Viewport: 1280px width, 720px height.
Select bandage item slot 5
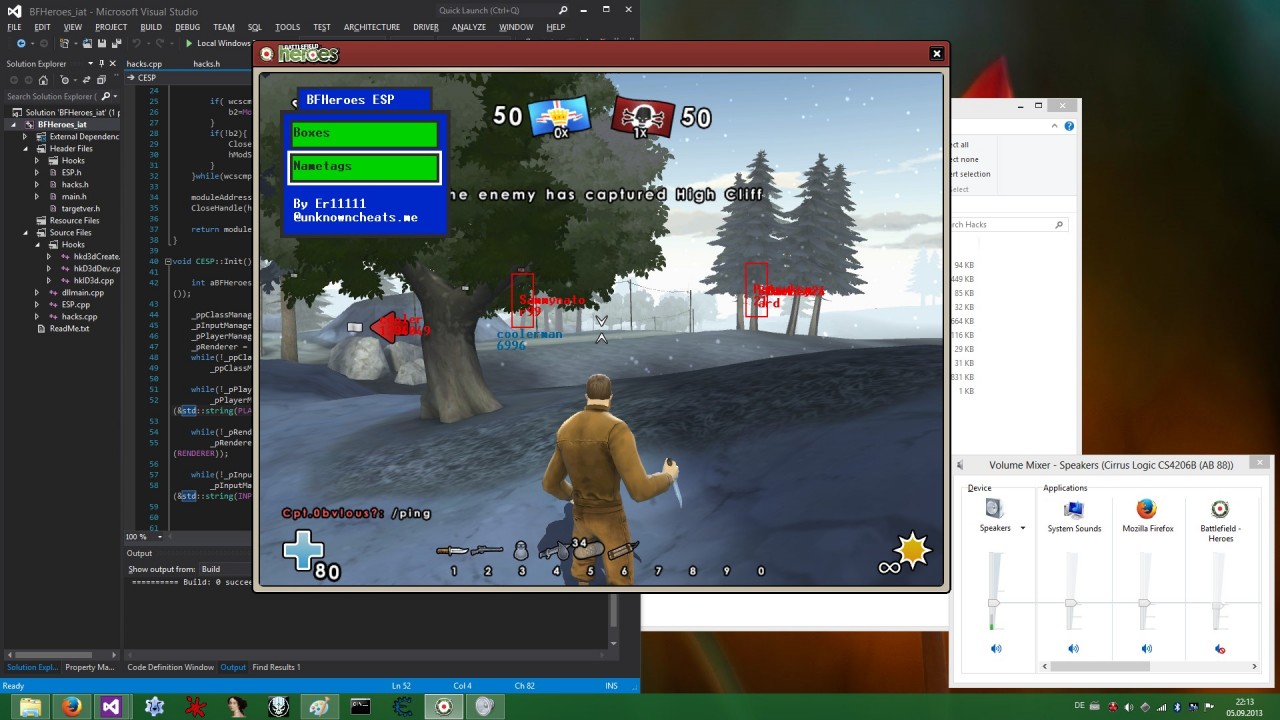589,550
